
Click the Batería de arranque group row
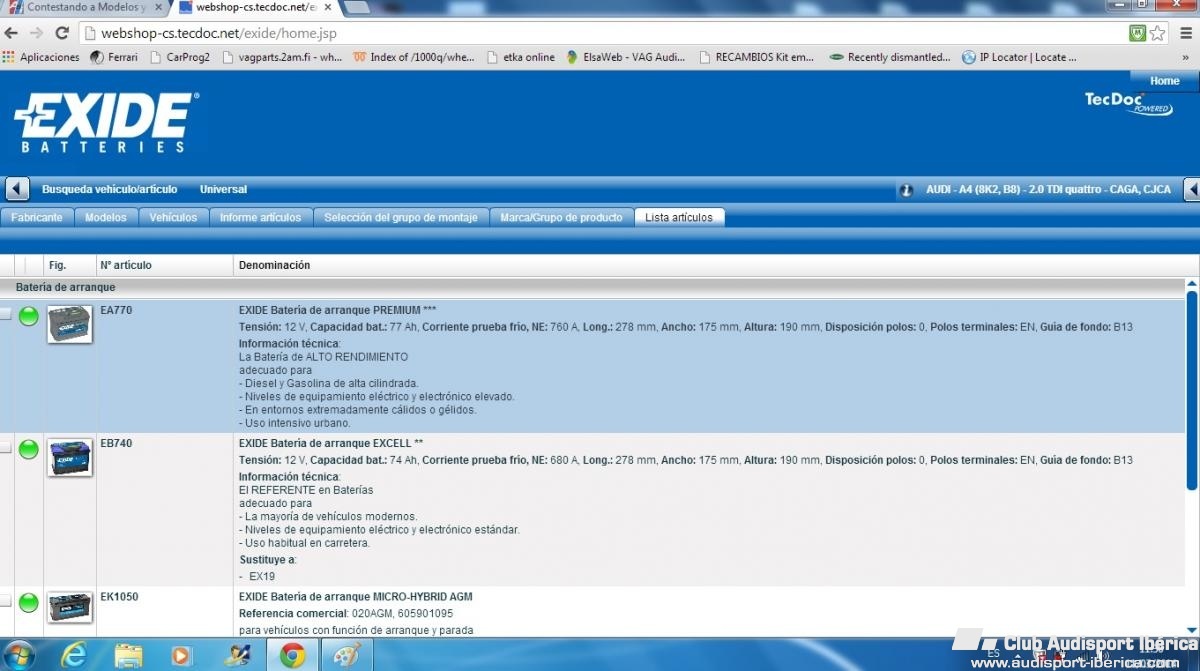[x=592, y=287]
